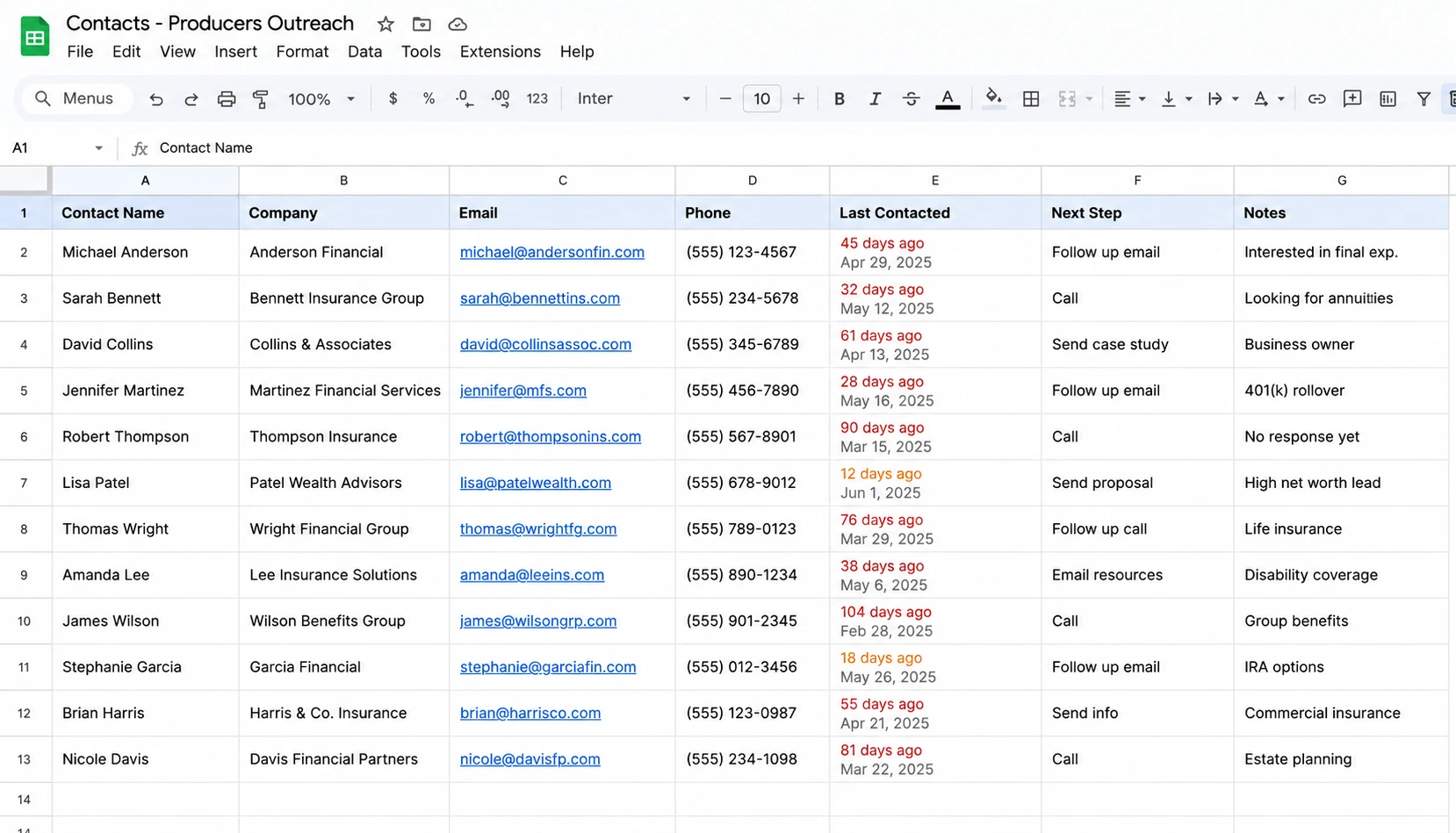The image size is (1456, 833).
Task: Select the cell reading Send case study
Action: [1137, 345]
